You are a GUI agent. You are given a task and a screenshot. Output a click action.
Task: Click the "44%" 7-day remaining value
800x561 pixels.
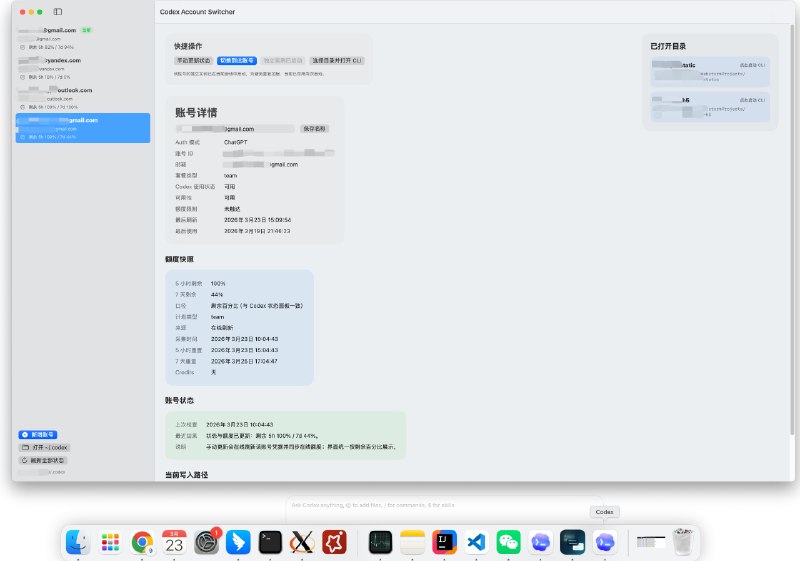[x=217, y=295]
